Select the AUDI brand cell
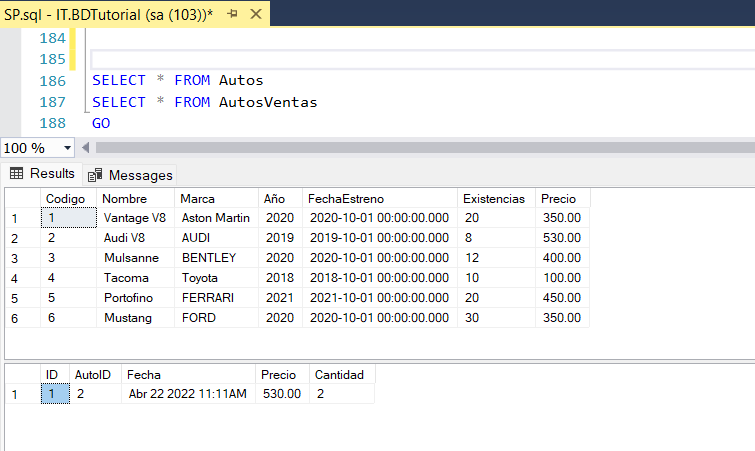 216,238
